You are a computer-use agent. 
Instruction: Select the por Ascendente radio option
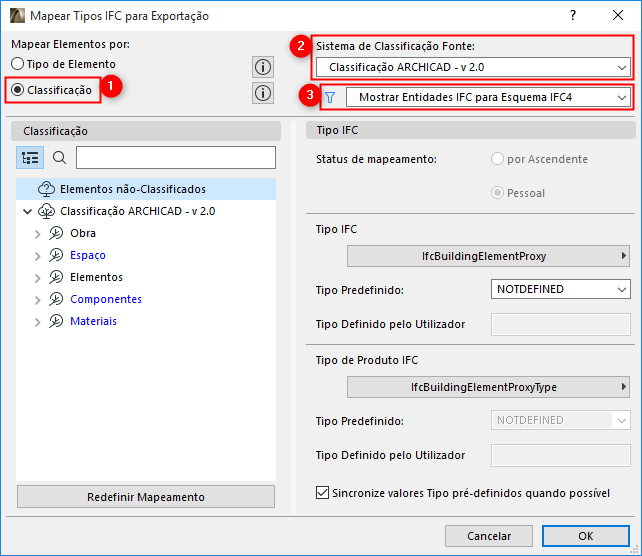[x=497, y=159]
